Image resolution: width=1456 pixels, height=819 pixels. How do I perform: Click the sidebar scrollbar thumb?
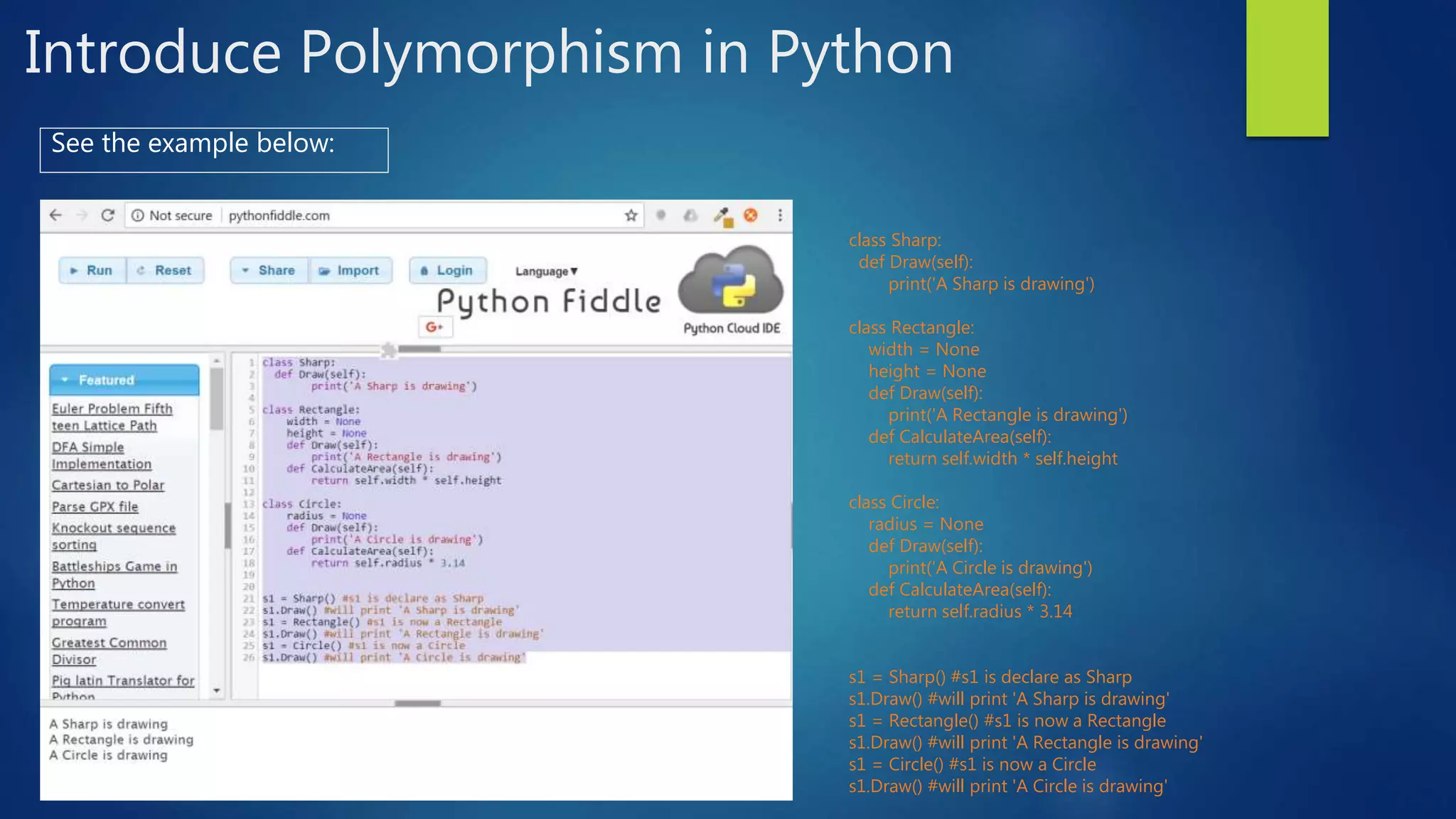pyautogui.click(x=217, y=400)
